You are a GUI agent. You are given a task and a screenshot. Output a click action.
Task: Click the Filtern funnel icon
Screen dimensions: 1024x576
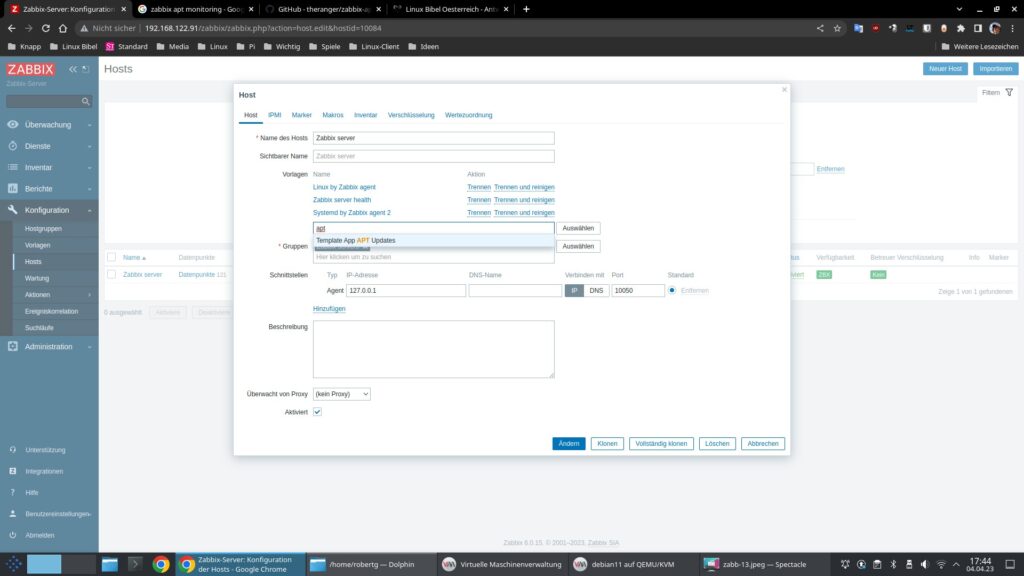point(1009,93)
